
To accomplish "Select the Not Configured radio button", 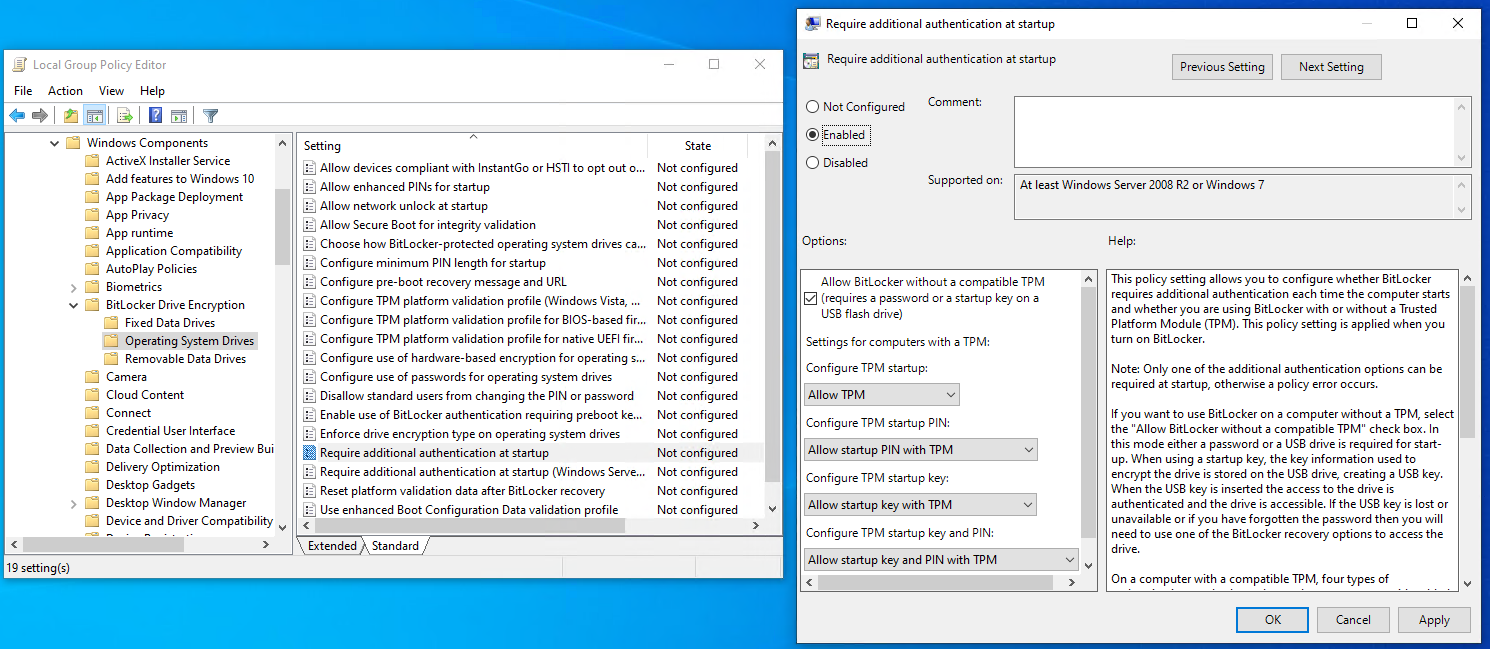I will click(x=812, y=107).
